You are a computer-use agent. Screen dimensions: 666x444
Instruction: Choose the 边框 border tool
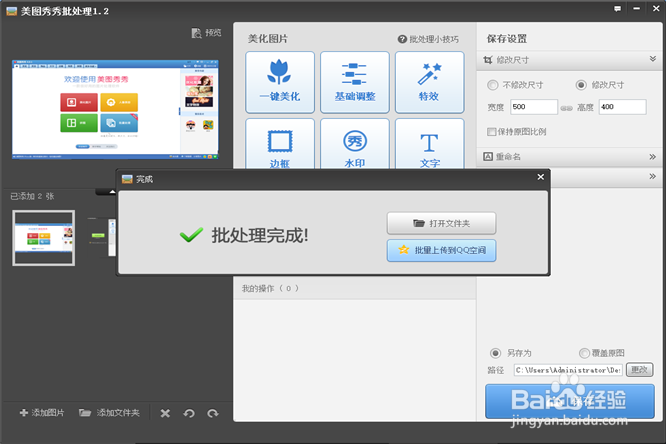point(280,144)
